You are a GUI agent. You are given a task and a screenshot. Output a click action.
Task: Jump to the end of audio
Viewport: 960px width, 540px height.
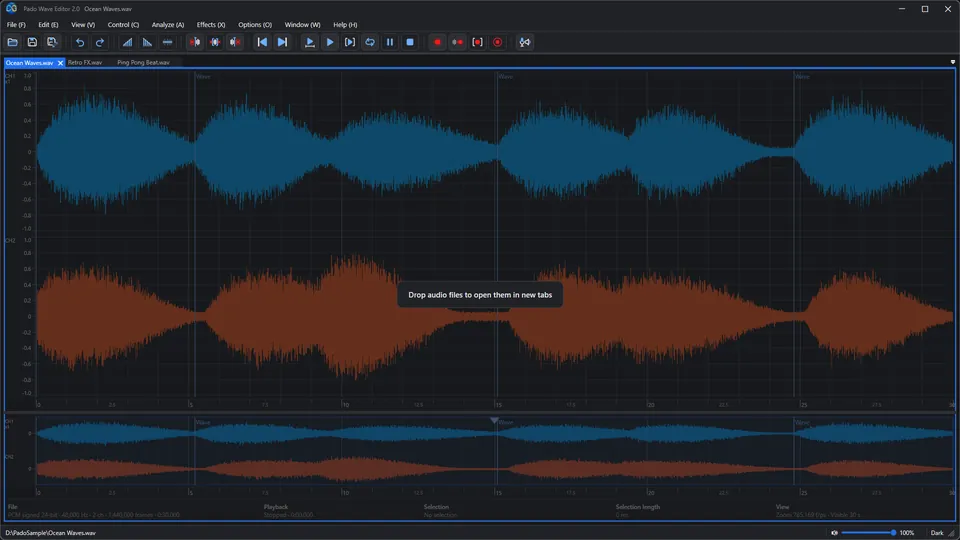click(282, 42)
